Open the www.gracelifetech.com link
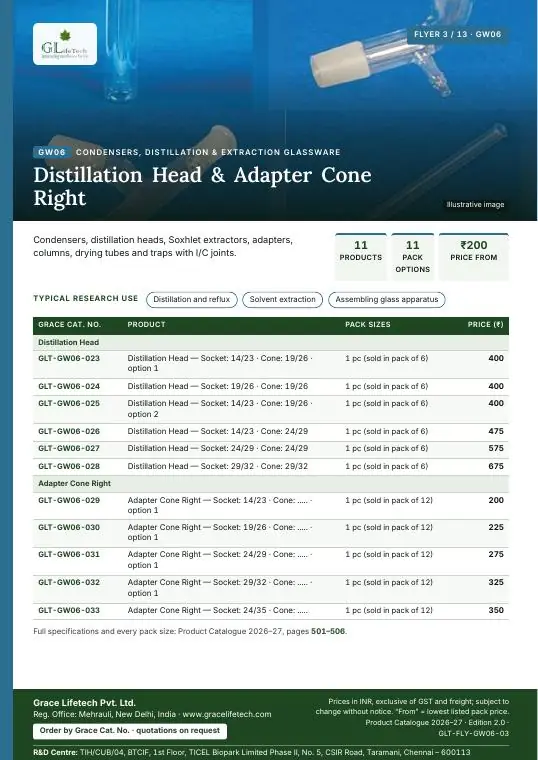Image resolution: width=538 pixels, height=760 pixels. point(227,714)
